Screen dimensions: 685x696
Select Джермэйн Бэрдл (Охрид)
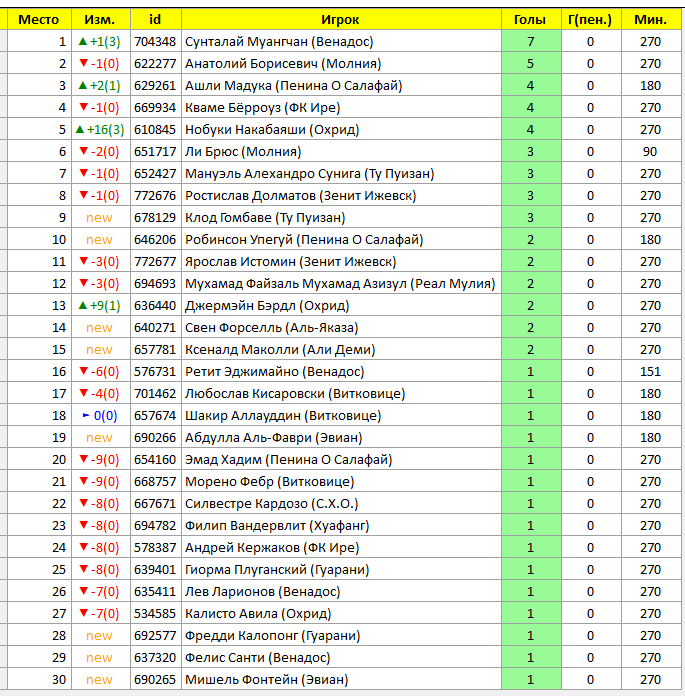(341, 305)
